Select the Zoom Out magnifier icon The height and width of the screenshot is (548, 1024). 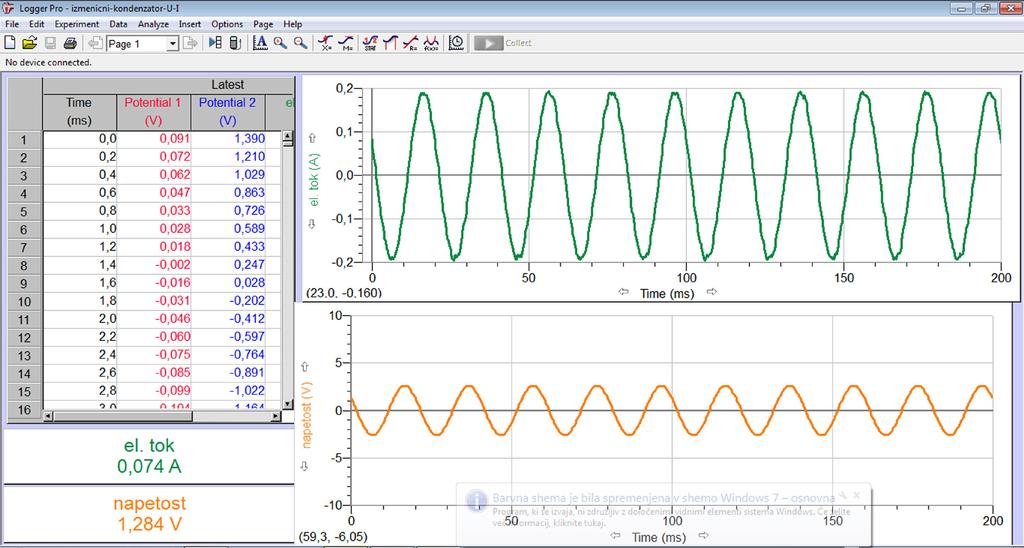300,43
